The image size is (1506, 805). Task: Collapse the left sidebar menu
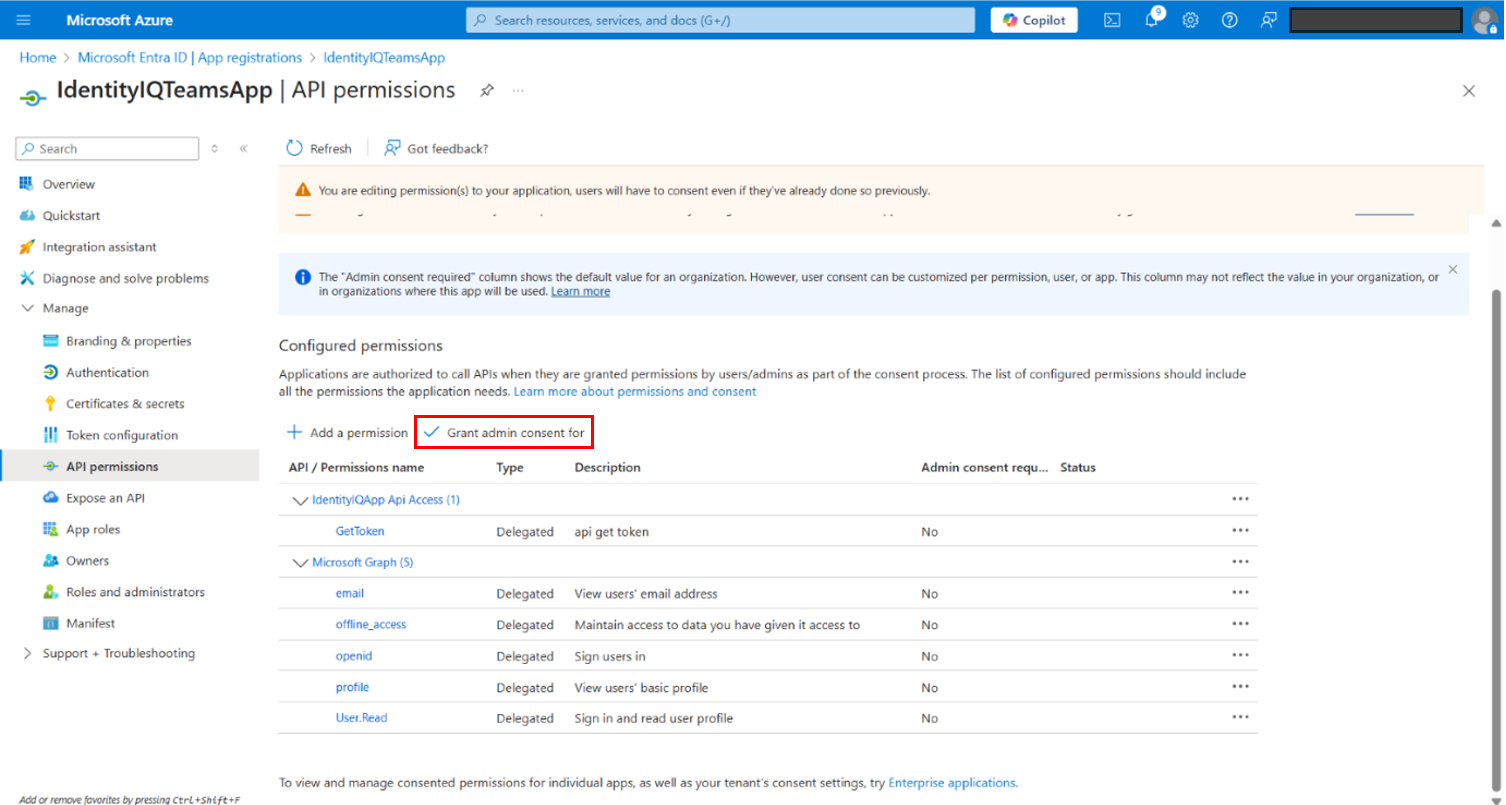pyautogui.click(x=243, y=148)
